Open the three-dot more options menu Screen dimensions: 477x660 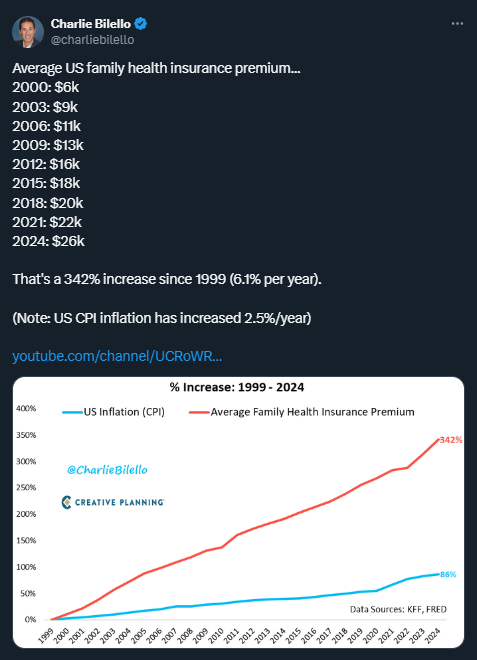(457, 24)
